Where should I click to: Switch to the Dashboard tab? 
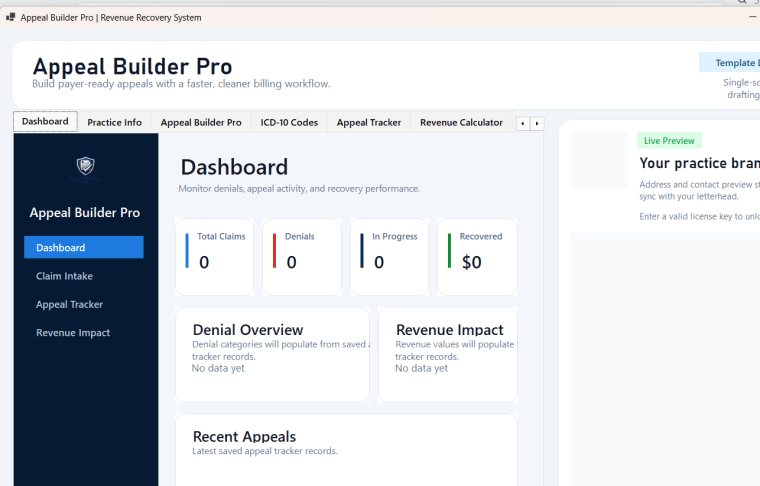45,121
